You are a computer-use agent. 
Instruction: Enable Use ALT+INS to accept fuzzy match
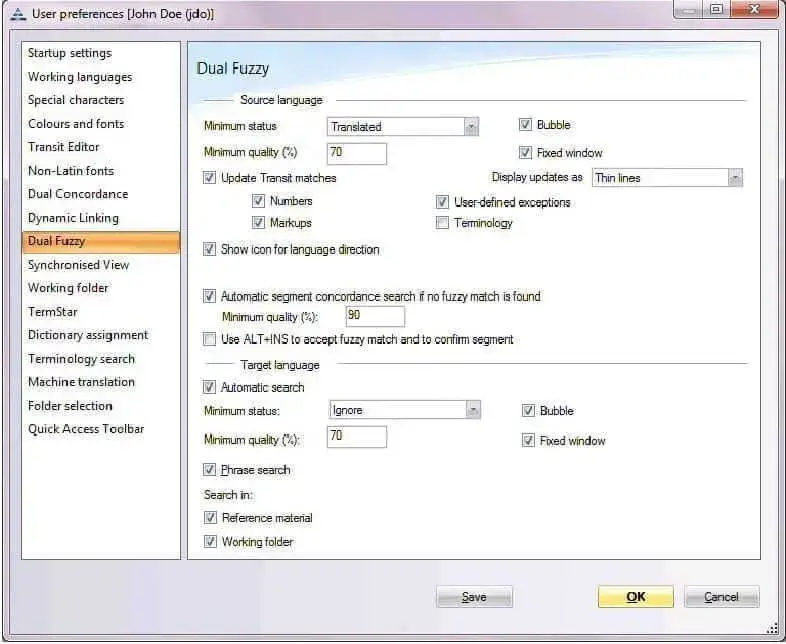pyautogui.click(x=209, y=339)
